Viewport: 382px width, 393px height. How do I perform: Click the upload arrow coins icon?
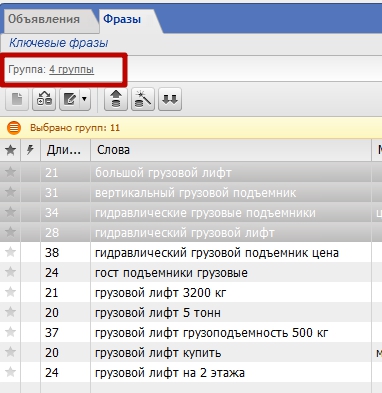116,99
